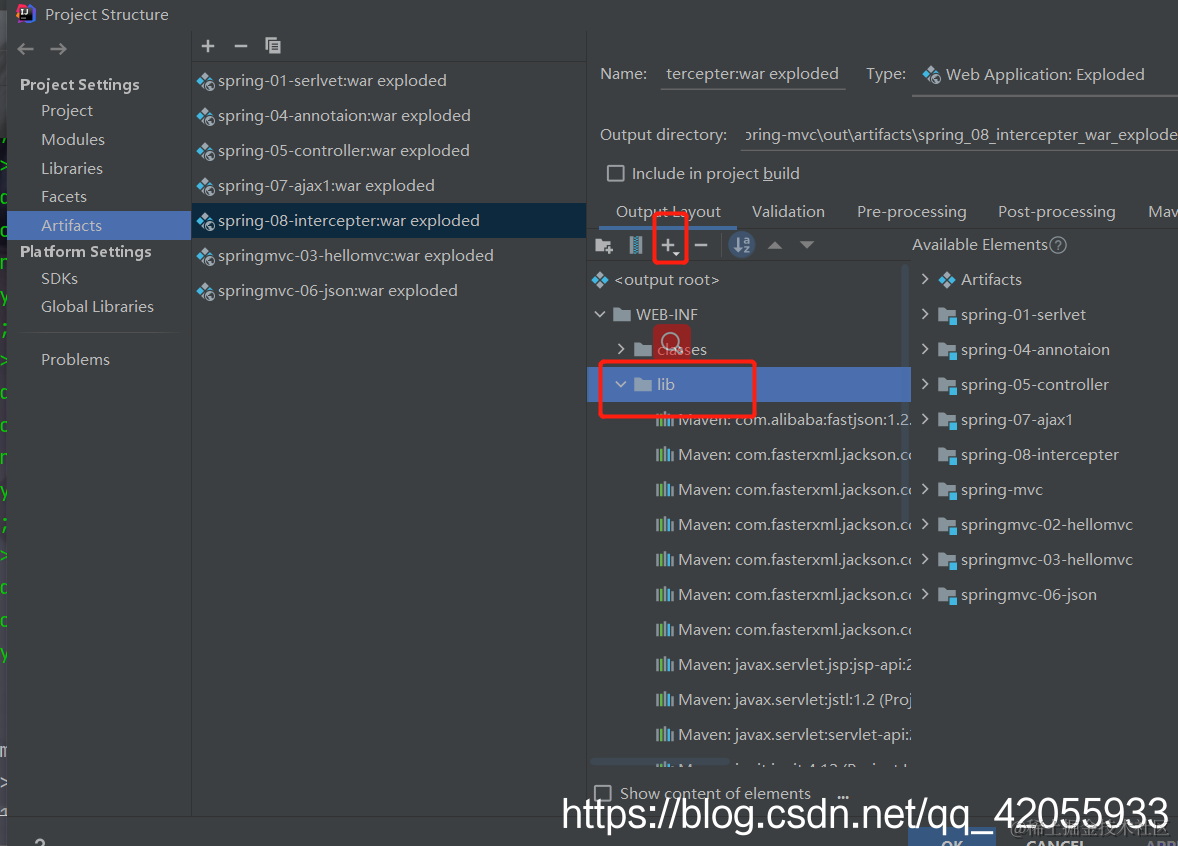This screenshot has width=1178, height=846.
Task: Open Modules settings page
Action: [x=73, y=140]
